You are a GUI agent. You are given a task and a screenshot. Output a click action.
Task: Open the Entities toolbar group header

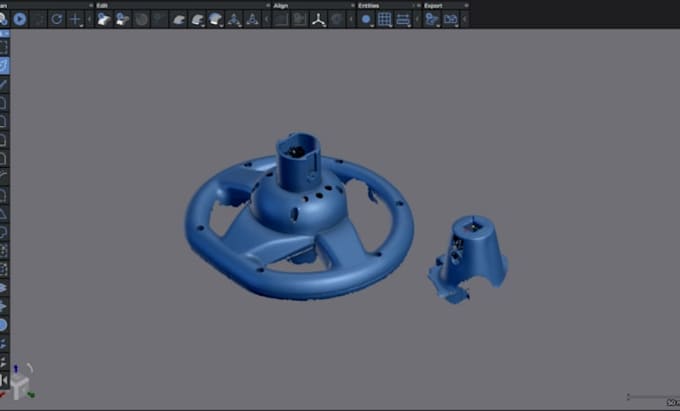pos(368,6)
